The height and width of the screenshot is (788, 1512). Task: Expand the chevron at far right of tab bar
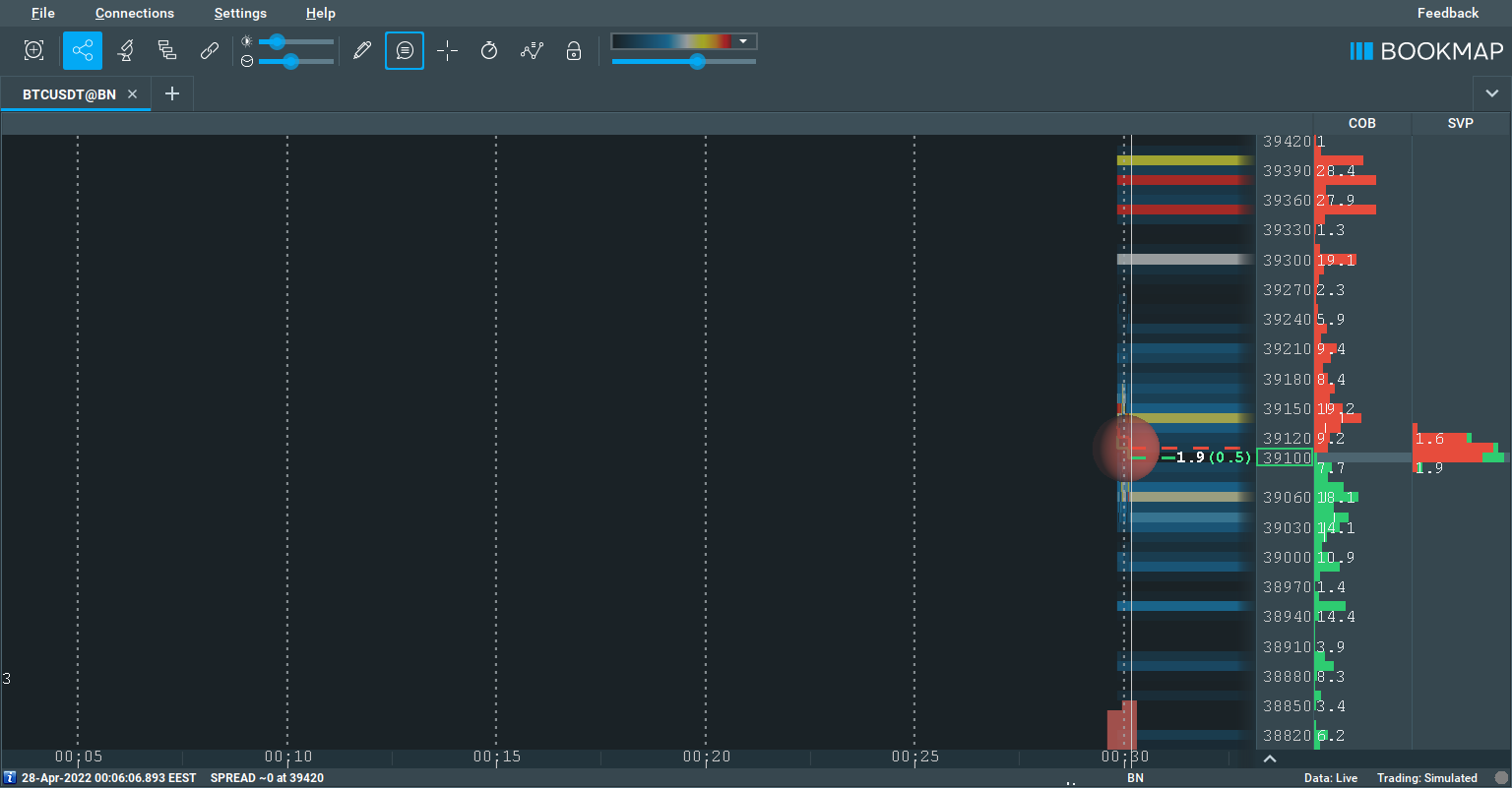(1491, 94)
